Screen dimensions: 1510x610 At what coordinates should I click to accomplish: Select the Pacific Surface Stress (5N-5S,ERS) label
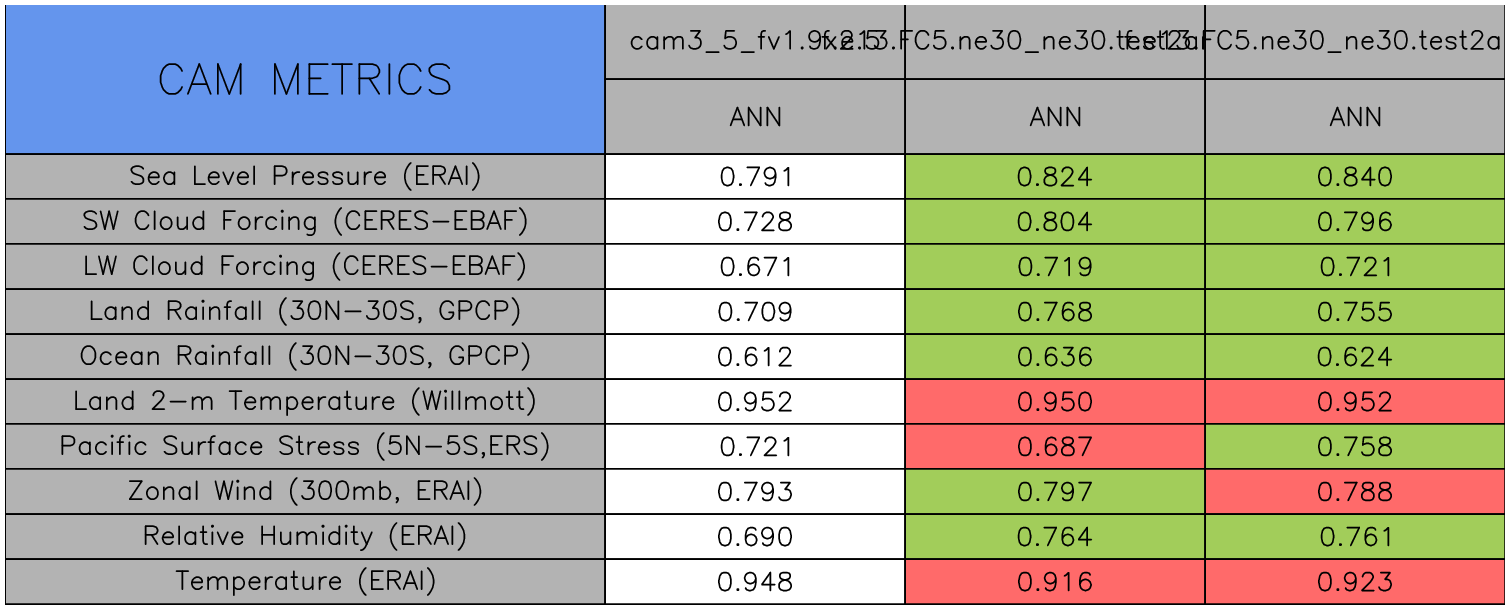[305, 447]
